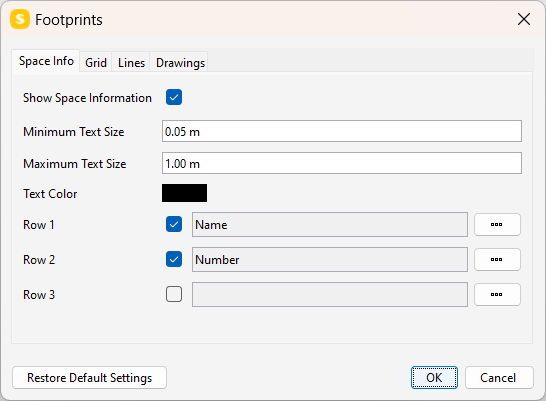
Task: Focus the Minimum Text Size field
Action: [x=342, y=131]
